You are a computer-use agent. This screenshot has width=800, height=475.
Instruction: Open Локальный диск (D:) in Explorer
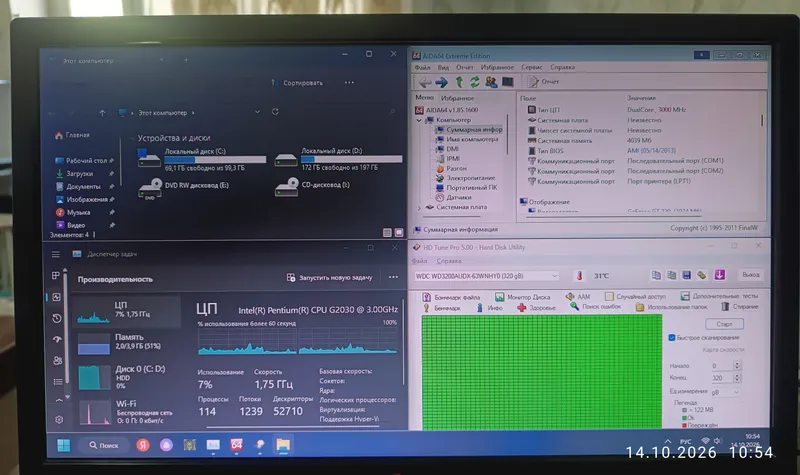point(337,160)
